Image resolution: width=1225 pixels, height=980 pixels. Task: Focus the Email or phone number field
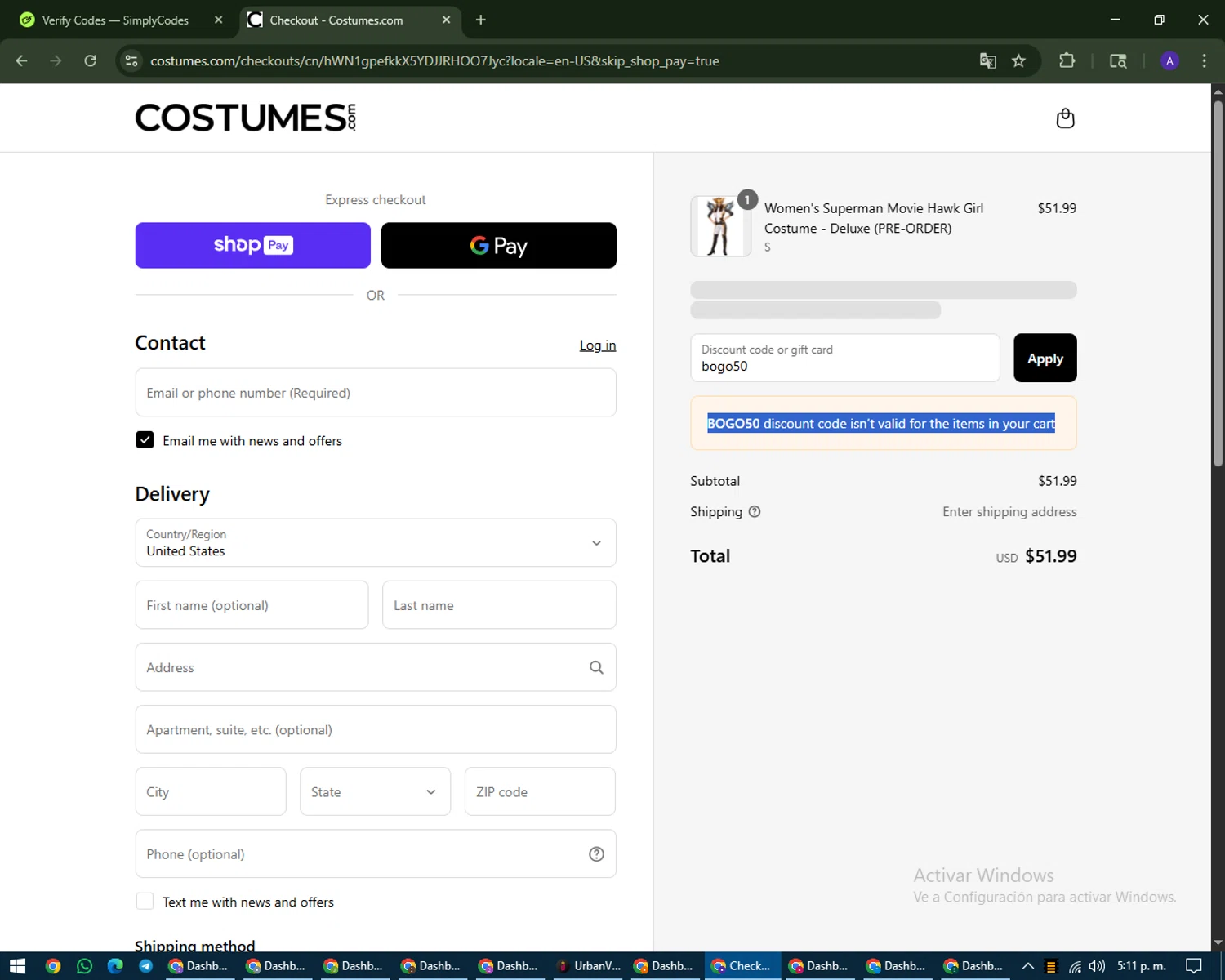376,393
